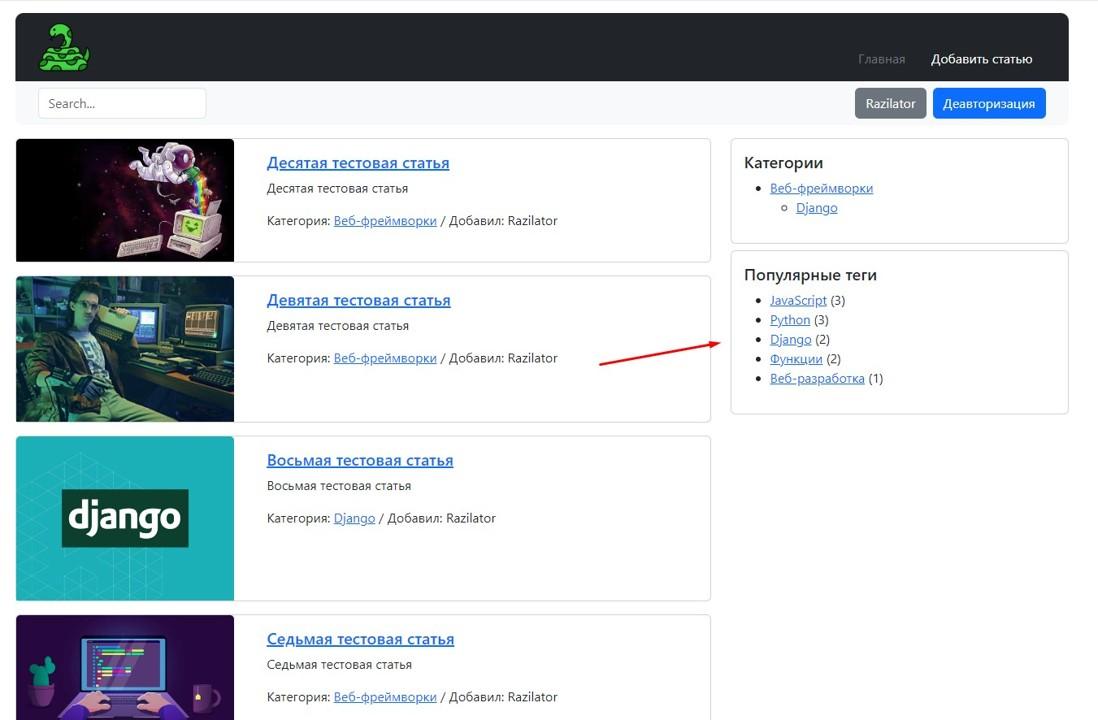Click the Razilator profile button
This screenshot has width=1098, height=720.
pos(890,103)
